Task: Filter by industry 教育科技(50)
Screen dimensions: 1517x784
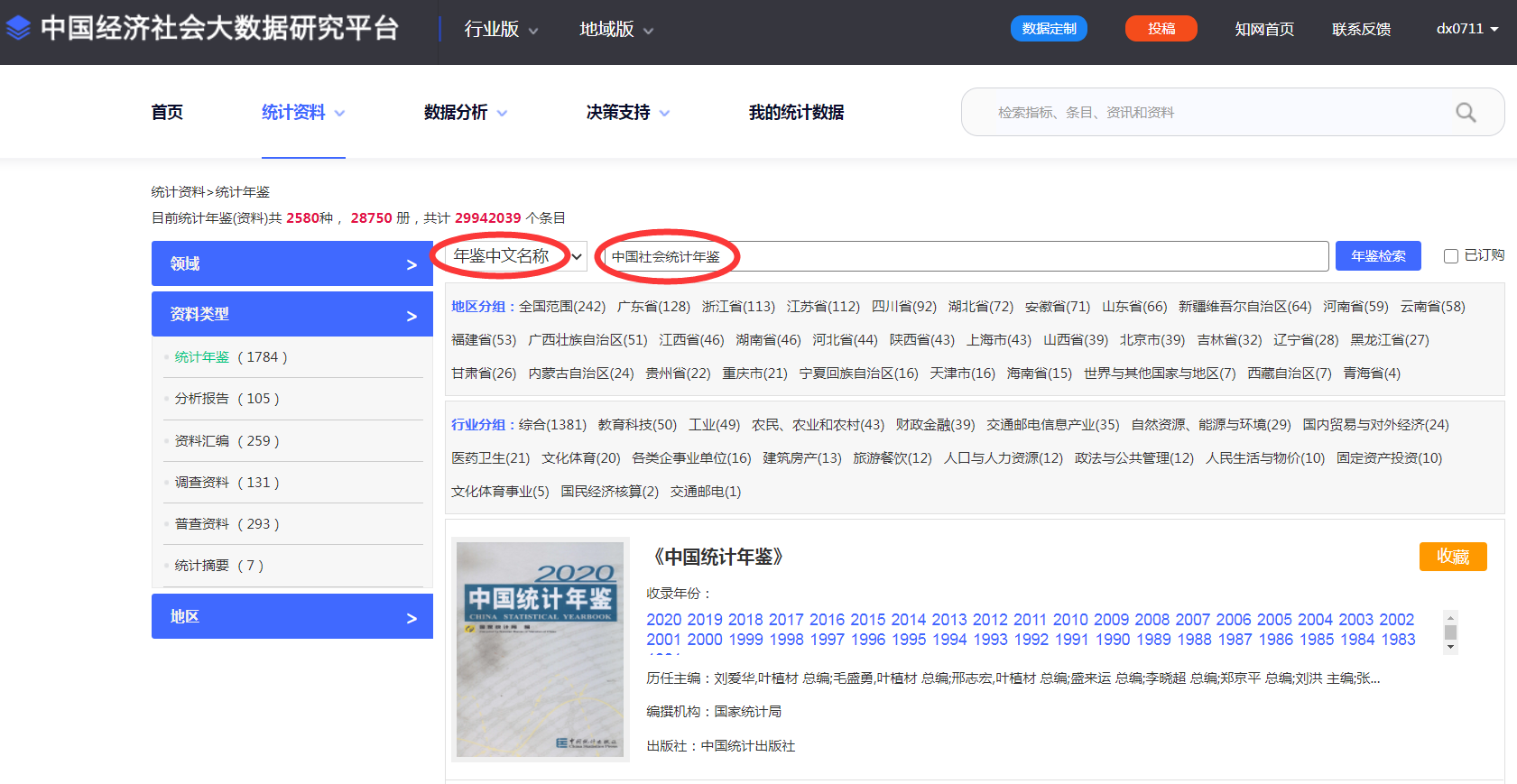Action: (x=637, y=425)
